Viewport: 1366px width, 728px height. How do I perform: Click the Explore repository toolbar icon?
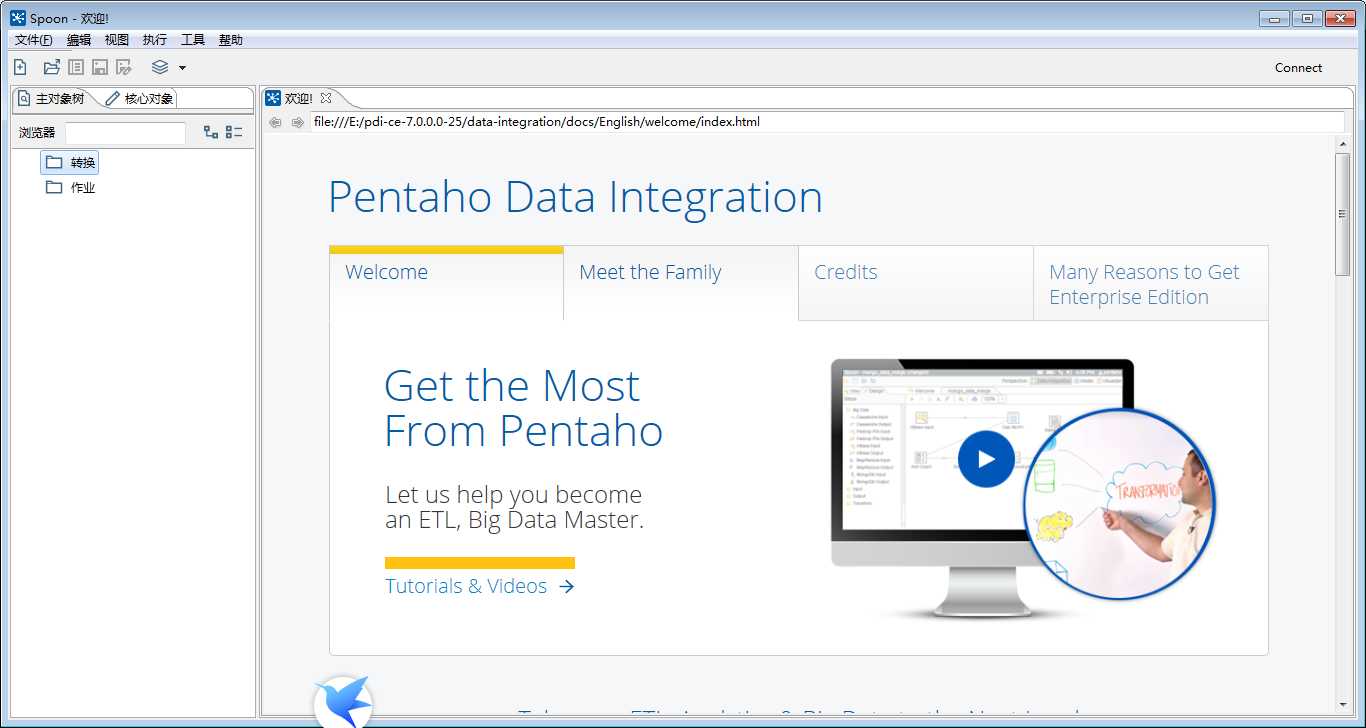(x=76, y=67)
